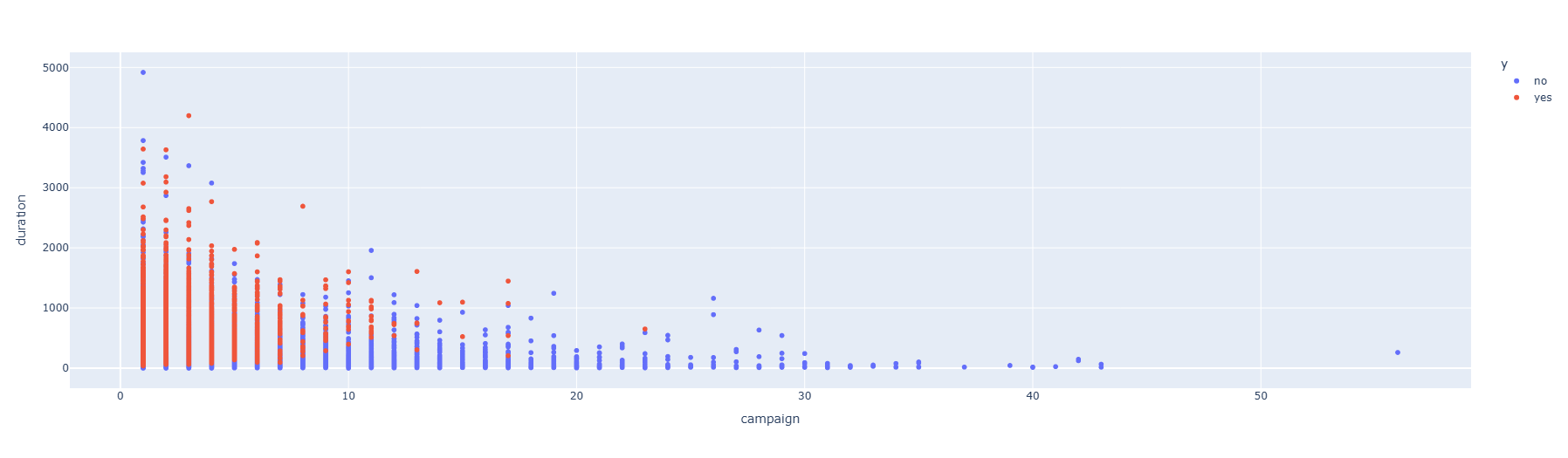Click the highest blue point at campaign 19

[554, 293]
